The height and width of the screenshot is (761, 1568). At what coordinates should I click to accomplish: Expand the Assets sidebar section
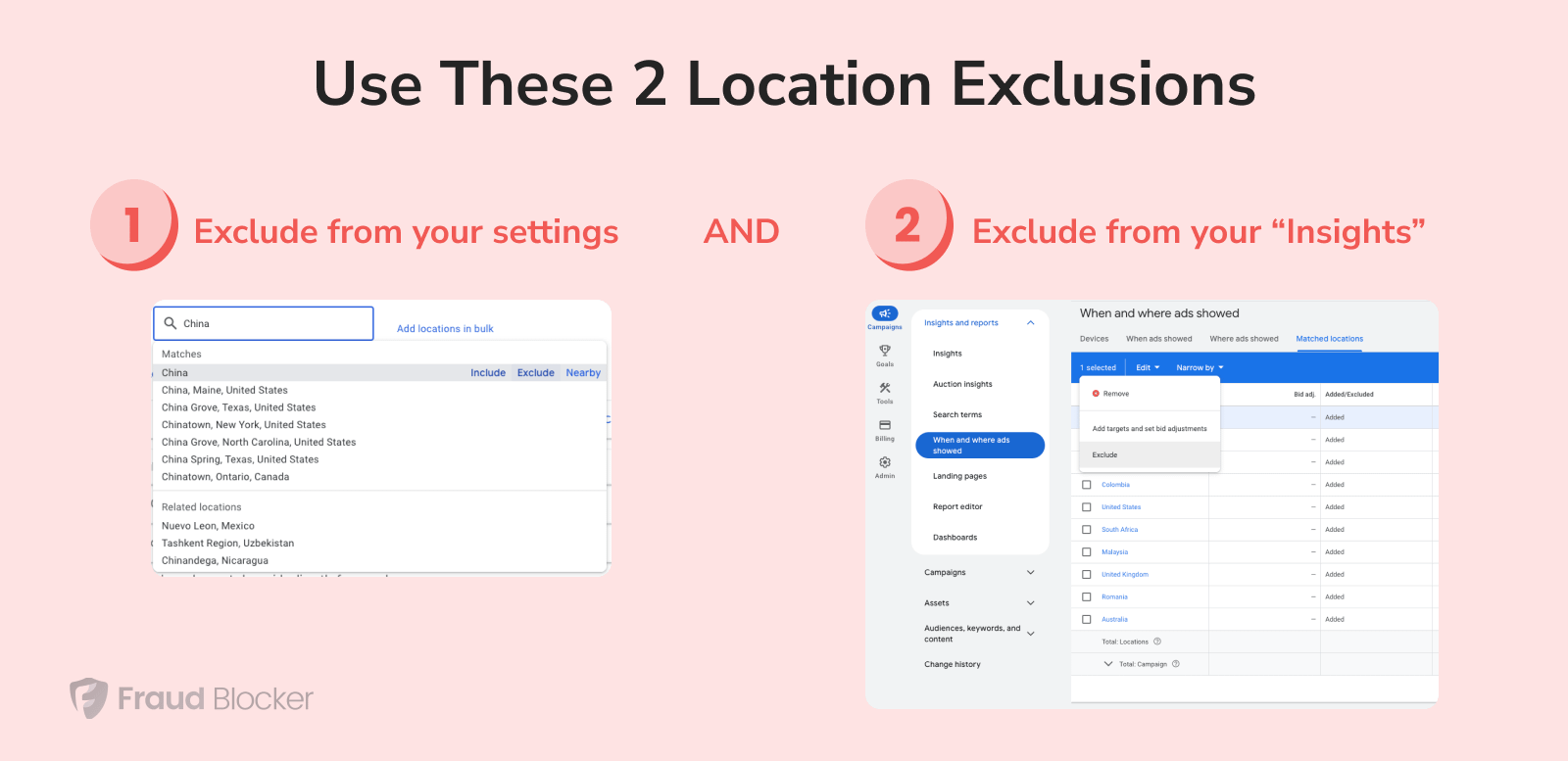click(1030, 603)
